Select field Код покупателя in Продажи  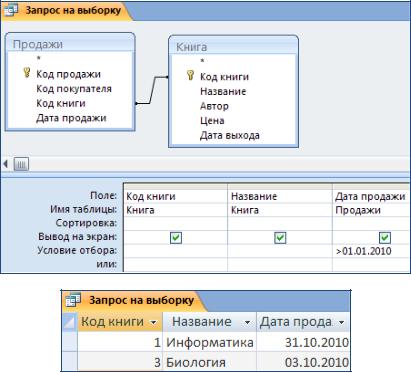(x=74, y=89)
